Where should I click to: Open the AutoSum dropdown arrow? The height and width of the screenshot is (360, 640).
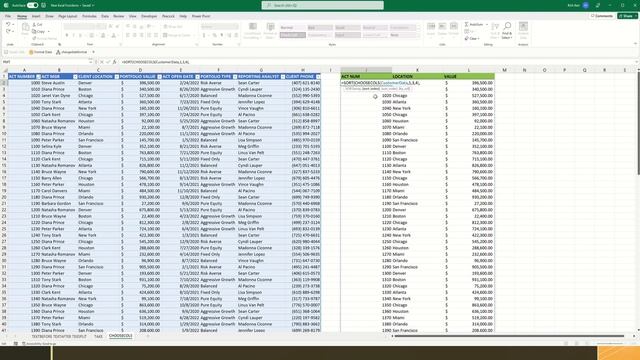pos(487,24)
